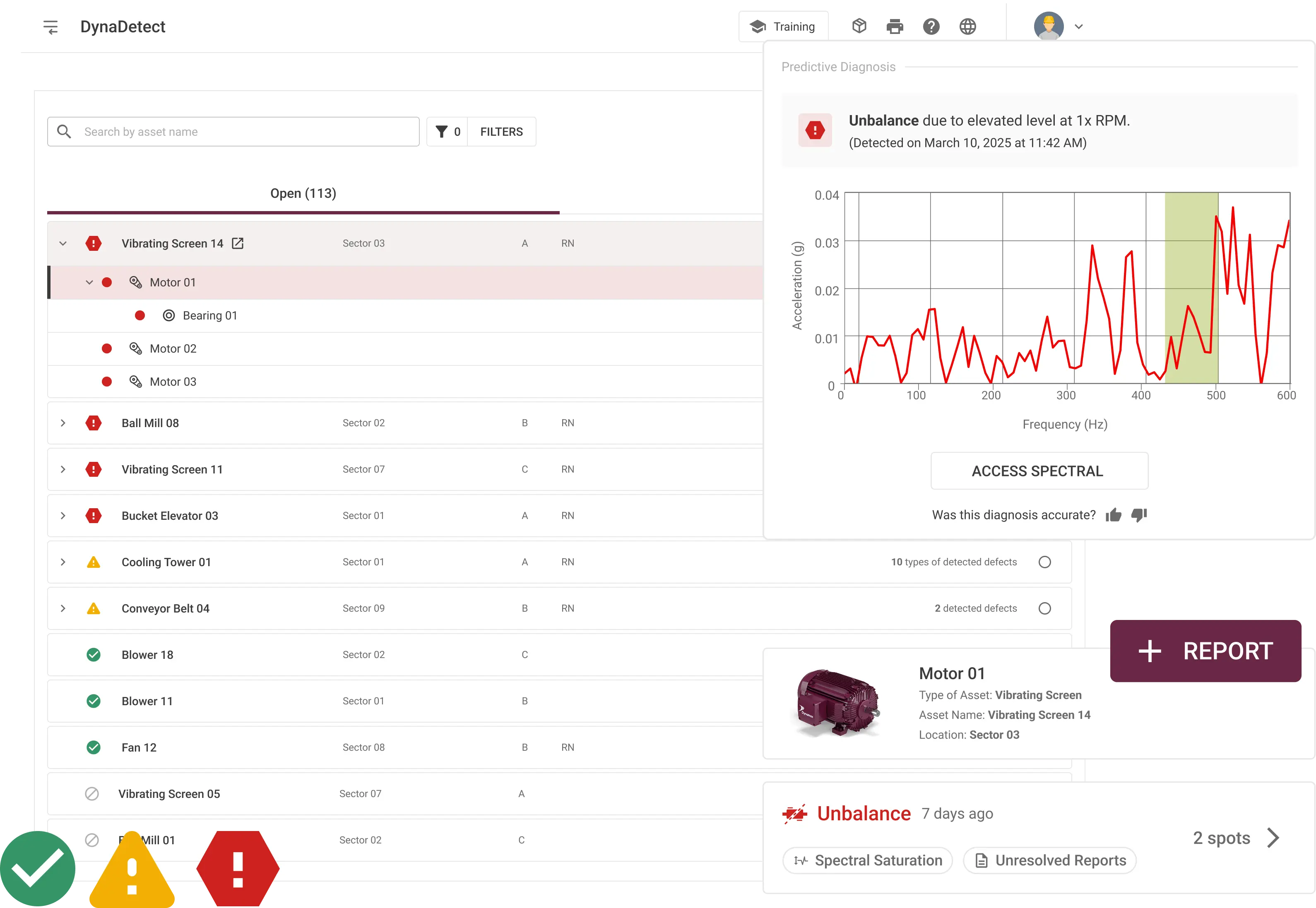Expand the Bucket Elevator 03 row
The image size is (1316, 908).
63,515
